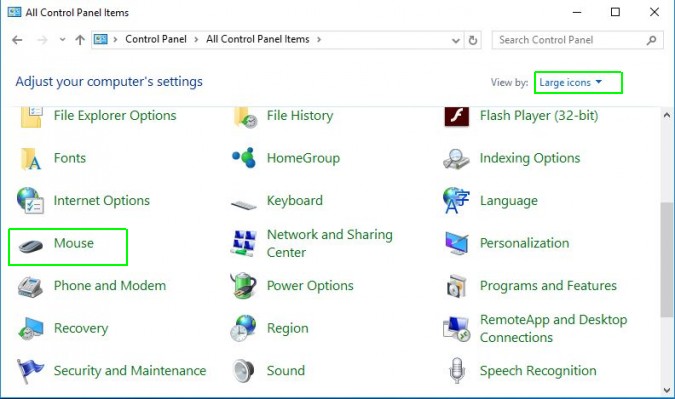Screen dimensions: 675x399
Task: Open the Region link
Action: coord(288,328)
